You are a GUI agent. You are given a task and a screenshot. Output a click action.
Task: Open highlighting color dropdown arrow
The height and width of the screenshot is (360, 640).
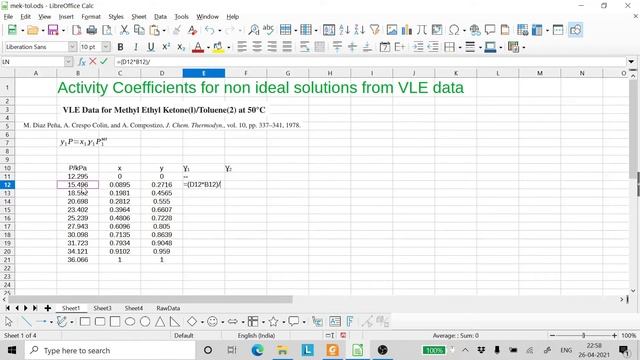(x=229, y=47)
